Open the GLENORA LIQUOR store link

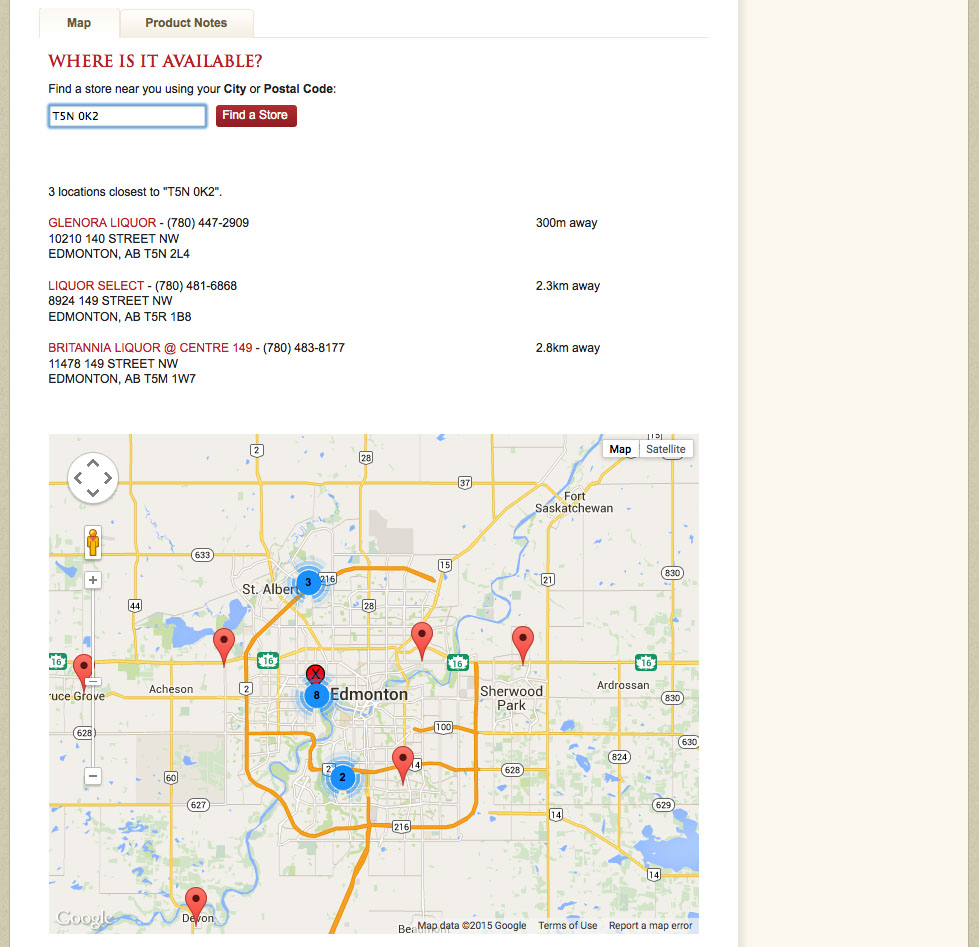click(x=102, y=223)
